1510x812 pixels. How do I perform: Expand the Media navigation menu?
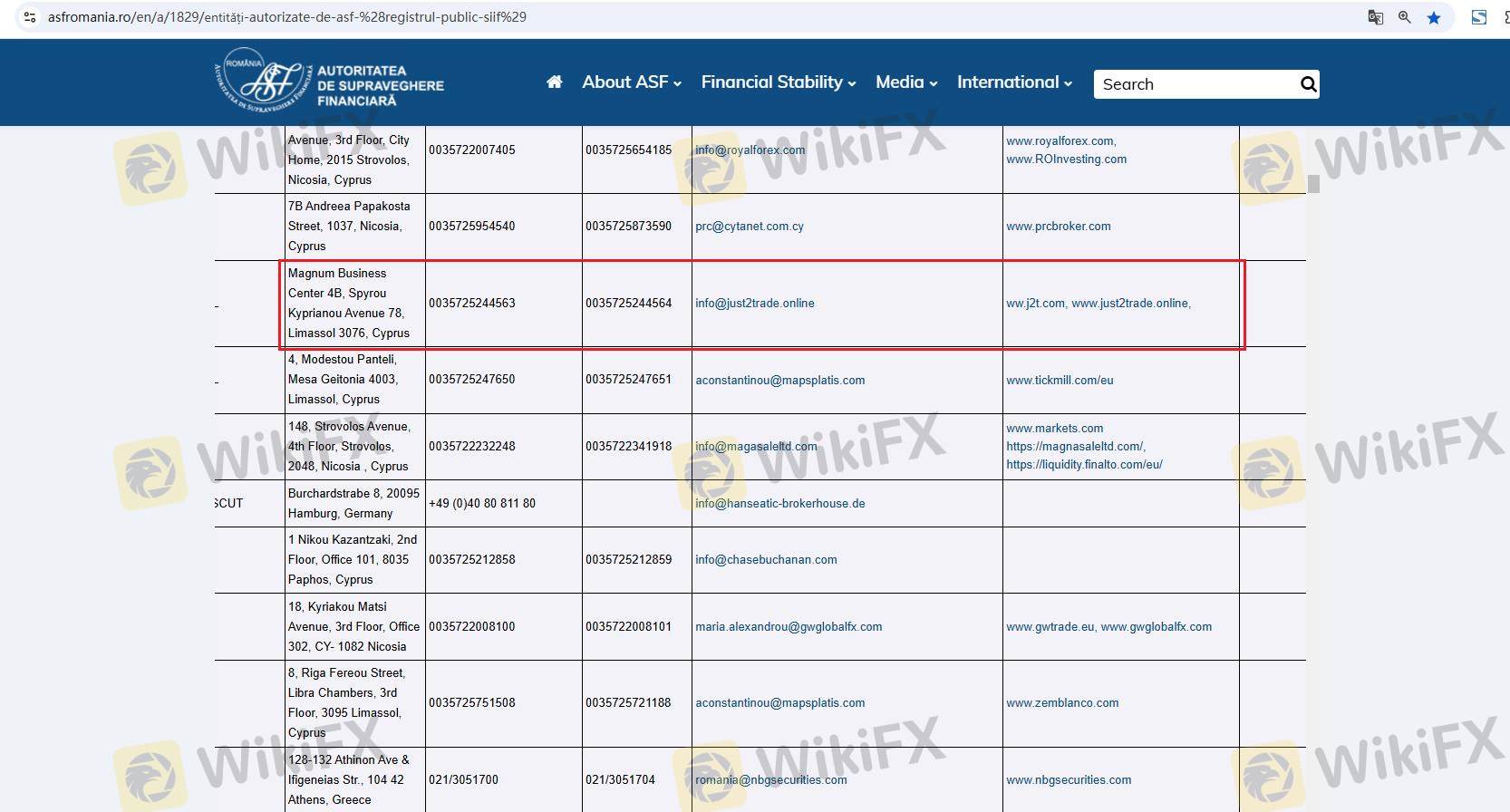906,82
